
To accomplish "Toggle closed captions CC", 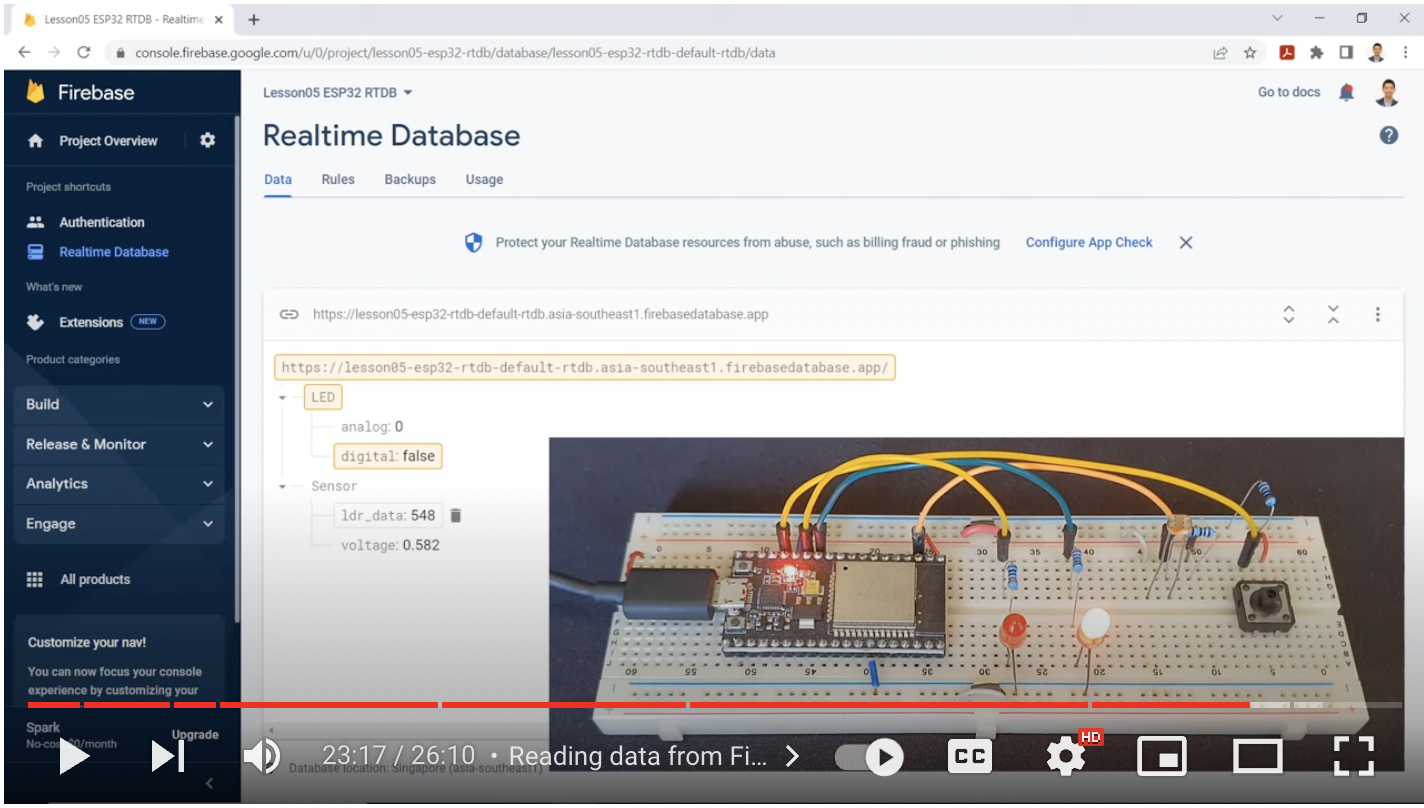I will coord(969,757).
